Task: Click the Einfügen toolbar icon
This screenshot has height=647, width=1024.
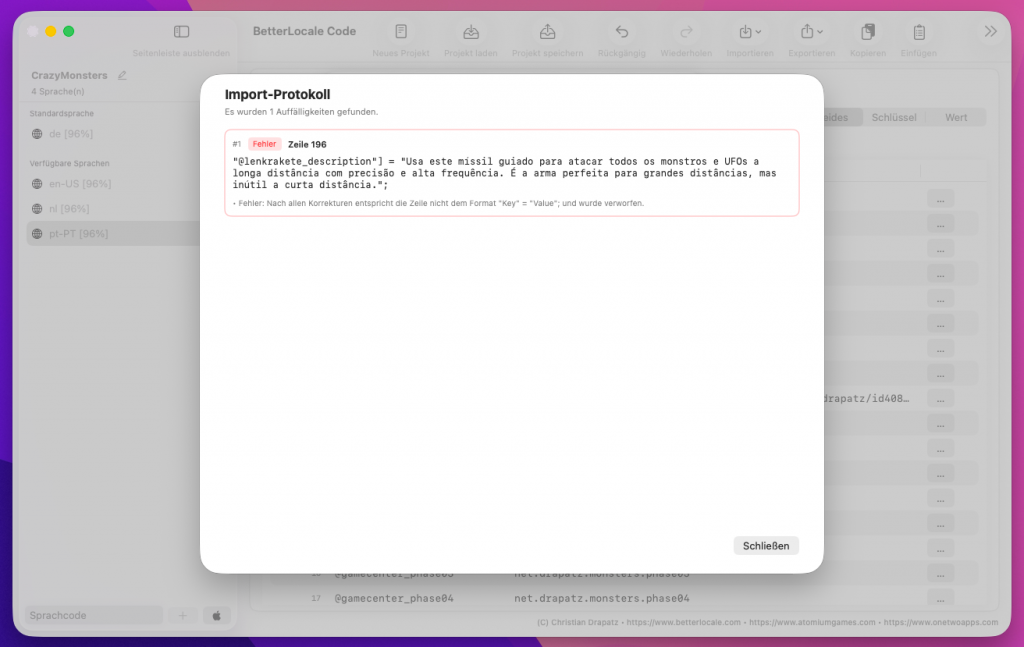Action: tap(919, 32)
